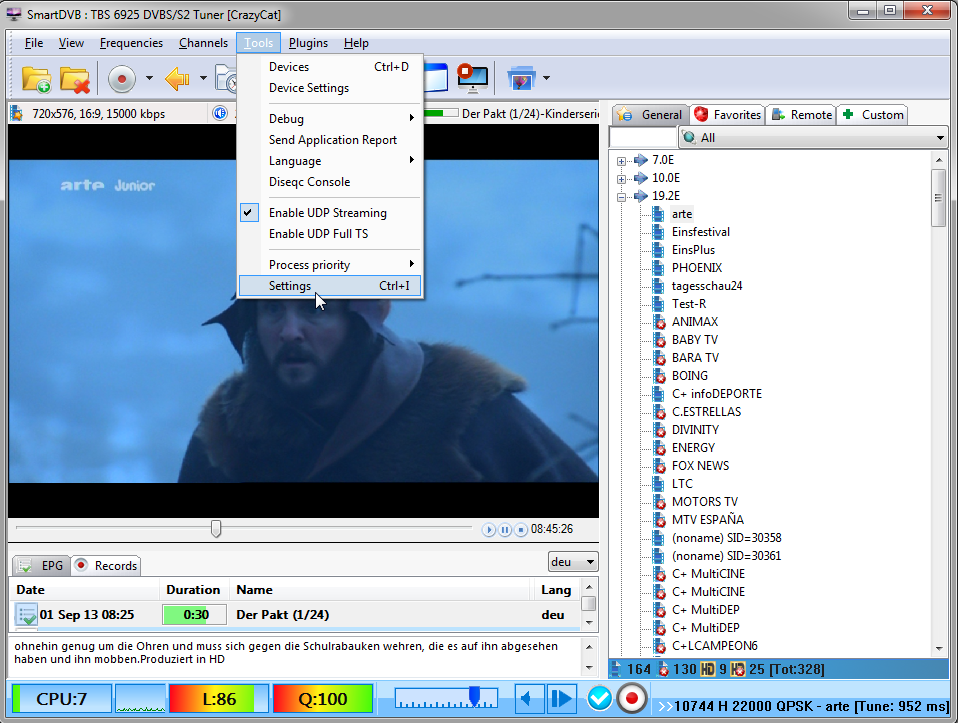Expand the 10.0E satellite node
Screen dimensions: 958x723
coord(621,178)
